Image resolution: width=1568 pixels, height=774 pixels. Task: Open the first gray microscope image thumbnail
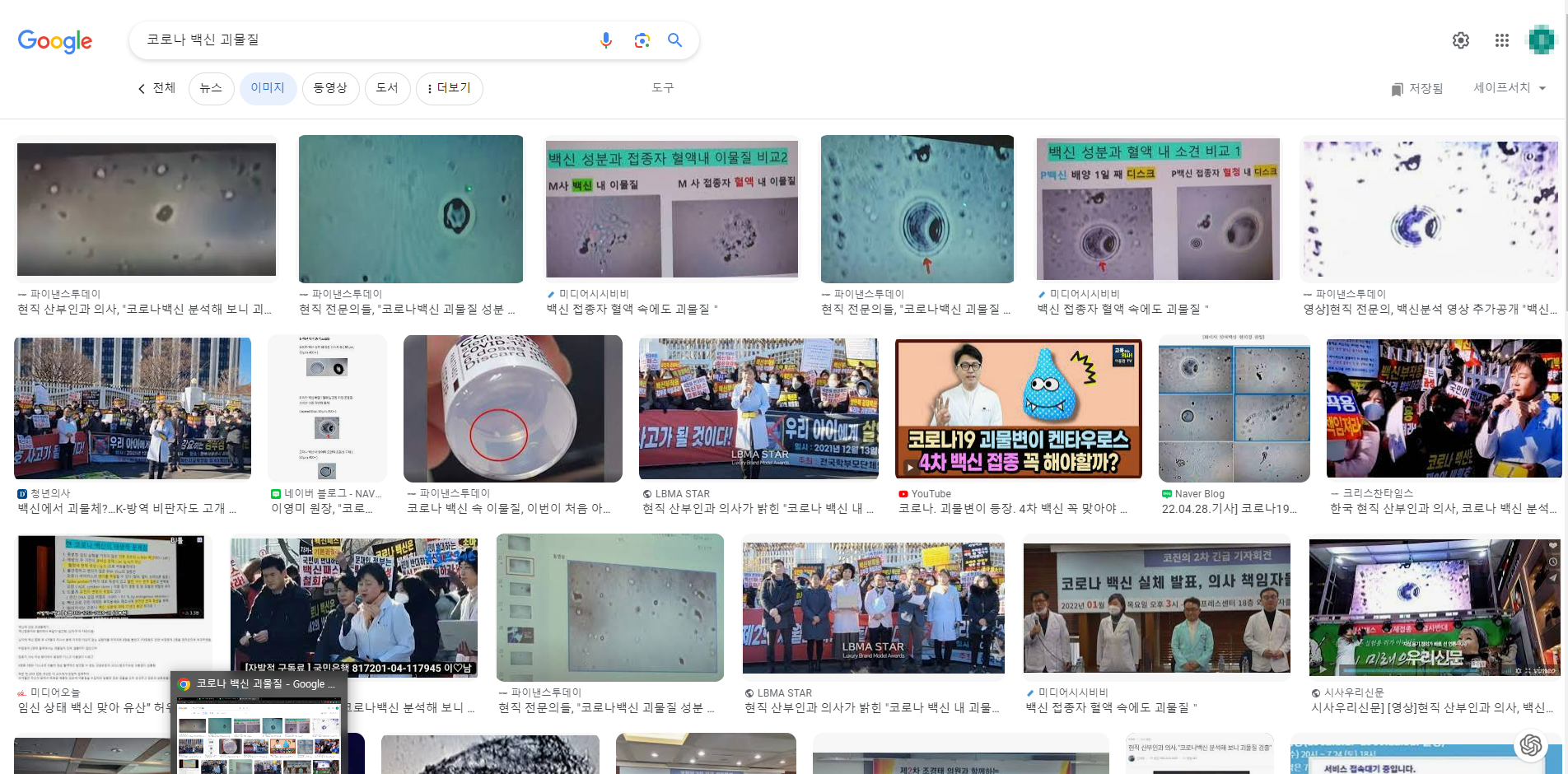click(x=147, y=209)
